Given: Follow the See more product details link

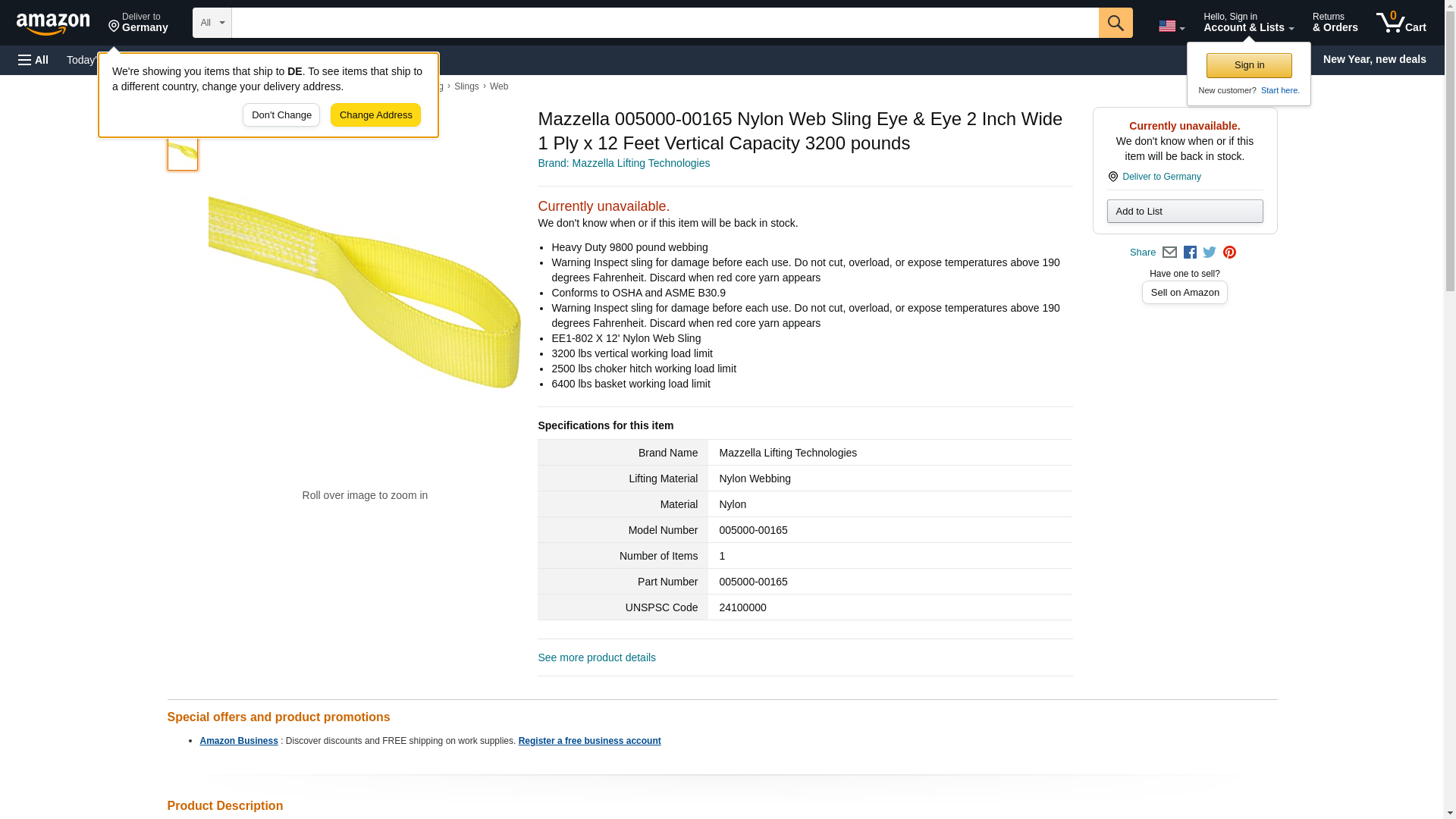Looking at the screenshot, I should point(597,657).
